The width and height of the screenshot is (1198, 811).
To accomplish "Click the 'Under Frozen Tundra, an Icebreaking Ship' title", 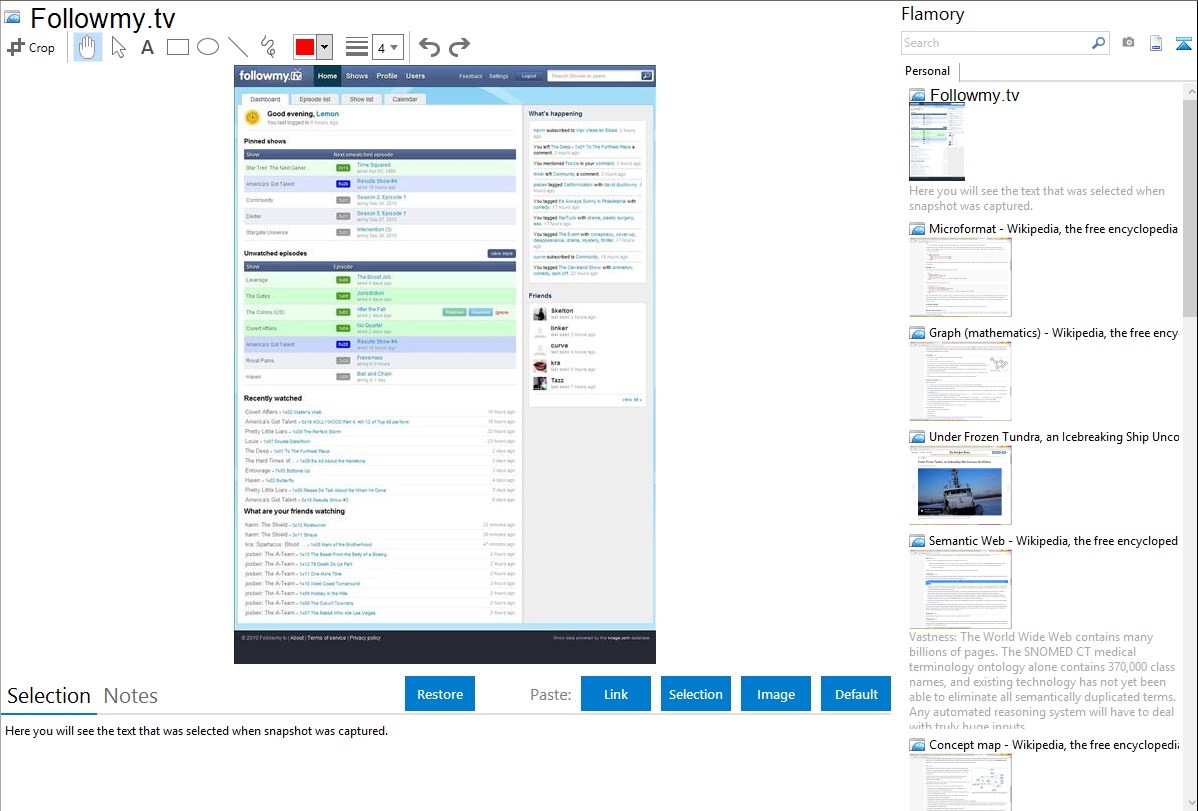I will tap(1054, 437).
